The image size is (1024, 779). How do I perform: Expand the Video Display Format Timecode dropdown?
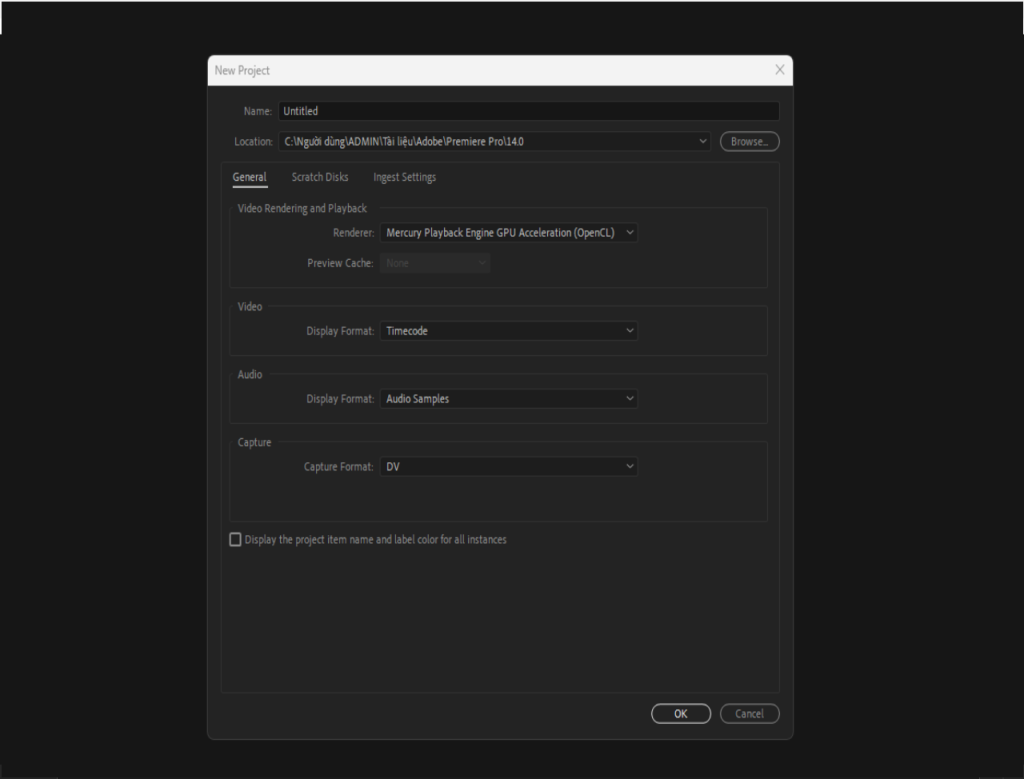pyautogui.click(x=508, y=331)
